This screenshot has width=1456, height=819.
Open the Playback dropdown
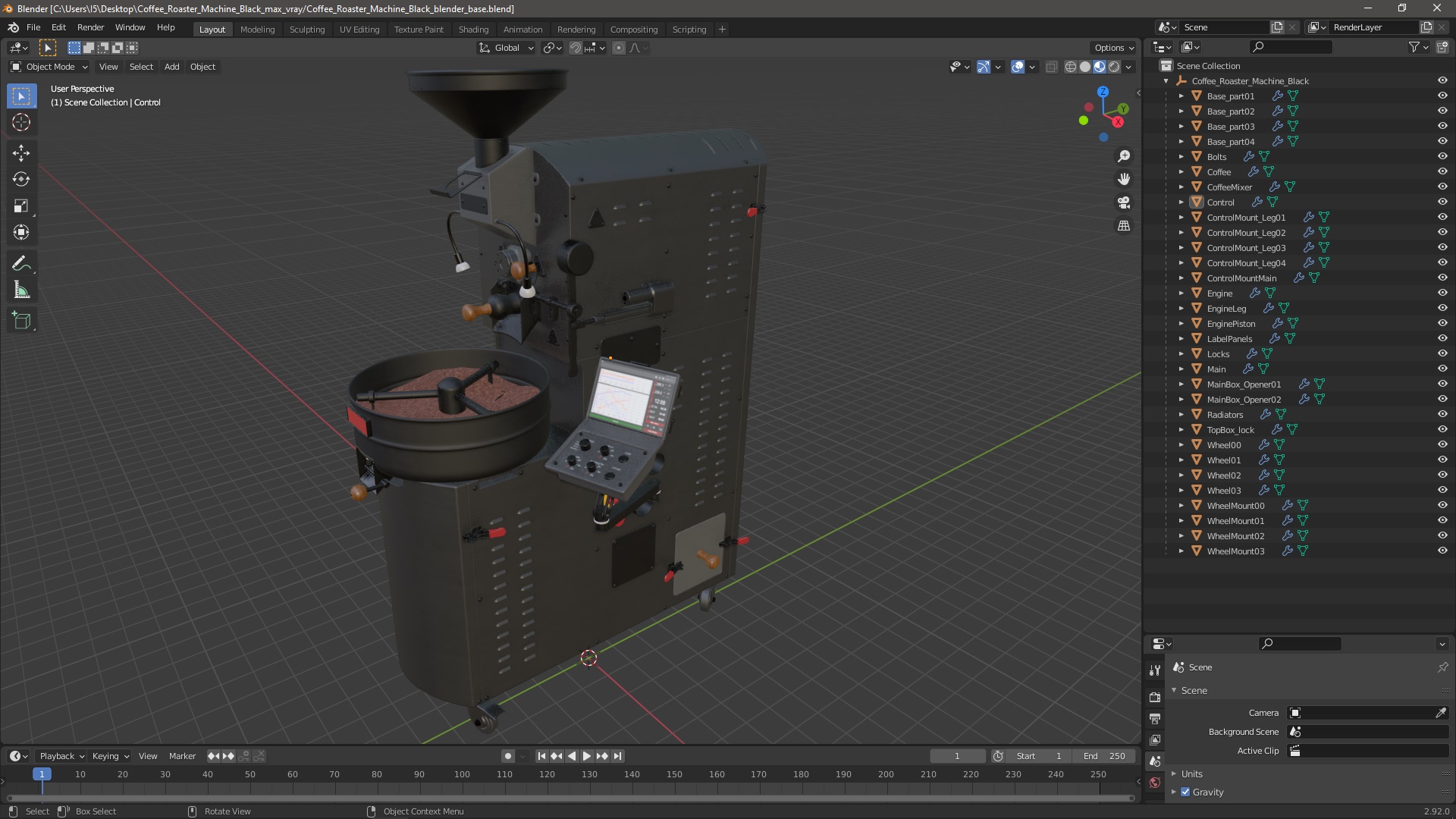click(61, 756)
